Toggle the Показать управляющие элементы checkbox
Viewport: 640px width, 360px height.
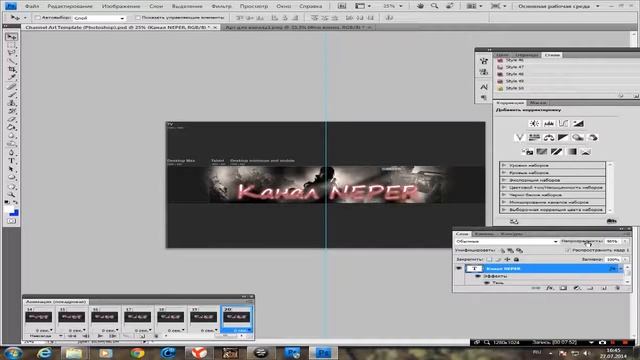point(138,18)
